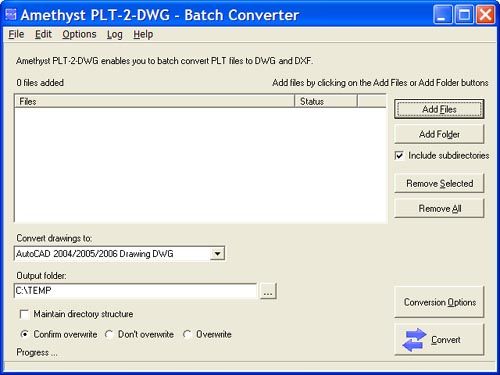500x375 pixels.
Task: Click the Remove All button
Action: tap(439, 208)
